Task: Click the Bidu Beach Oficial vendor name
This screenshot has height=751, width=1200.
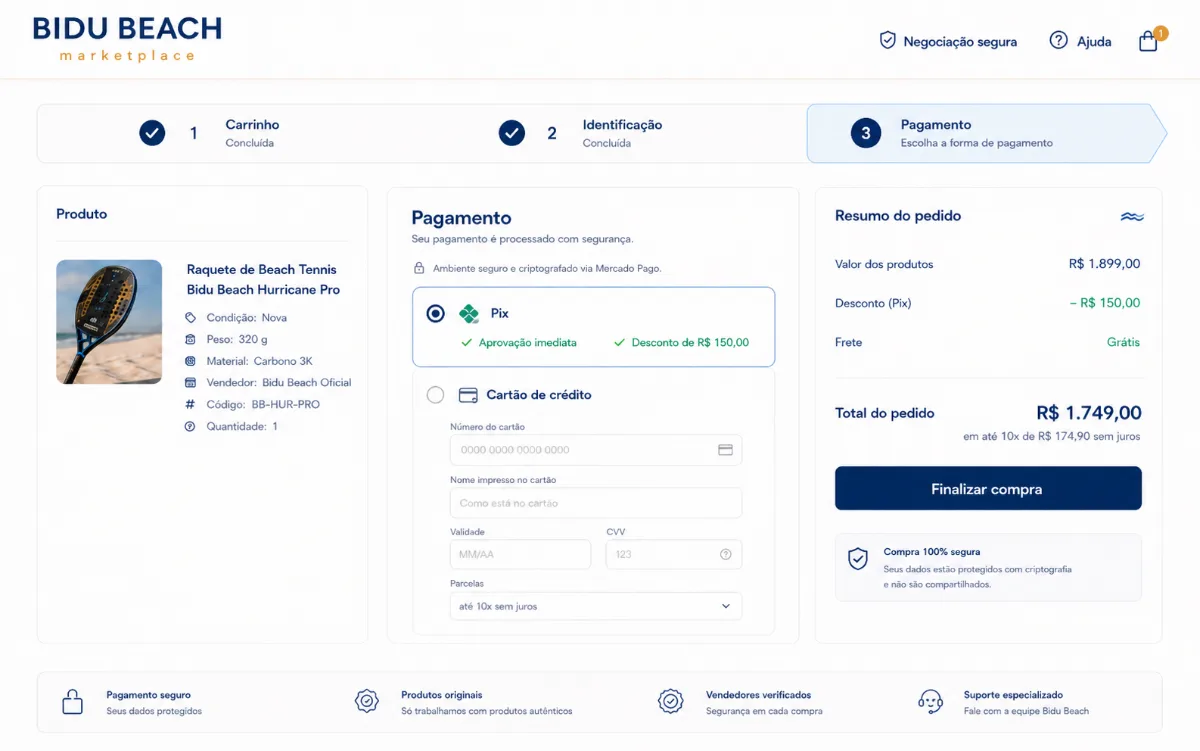Action: click(x=307, y=383)
